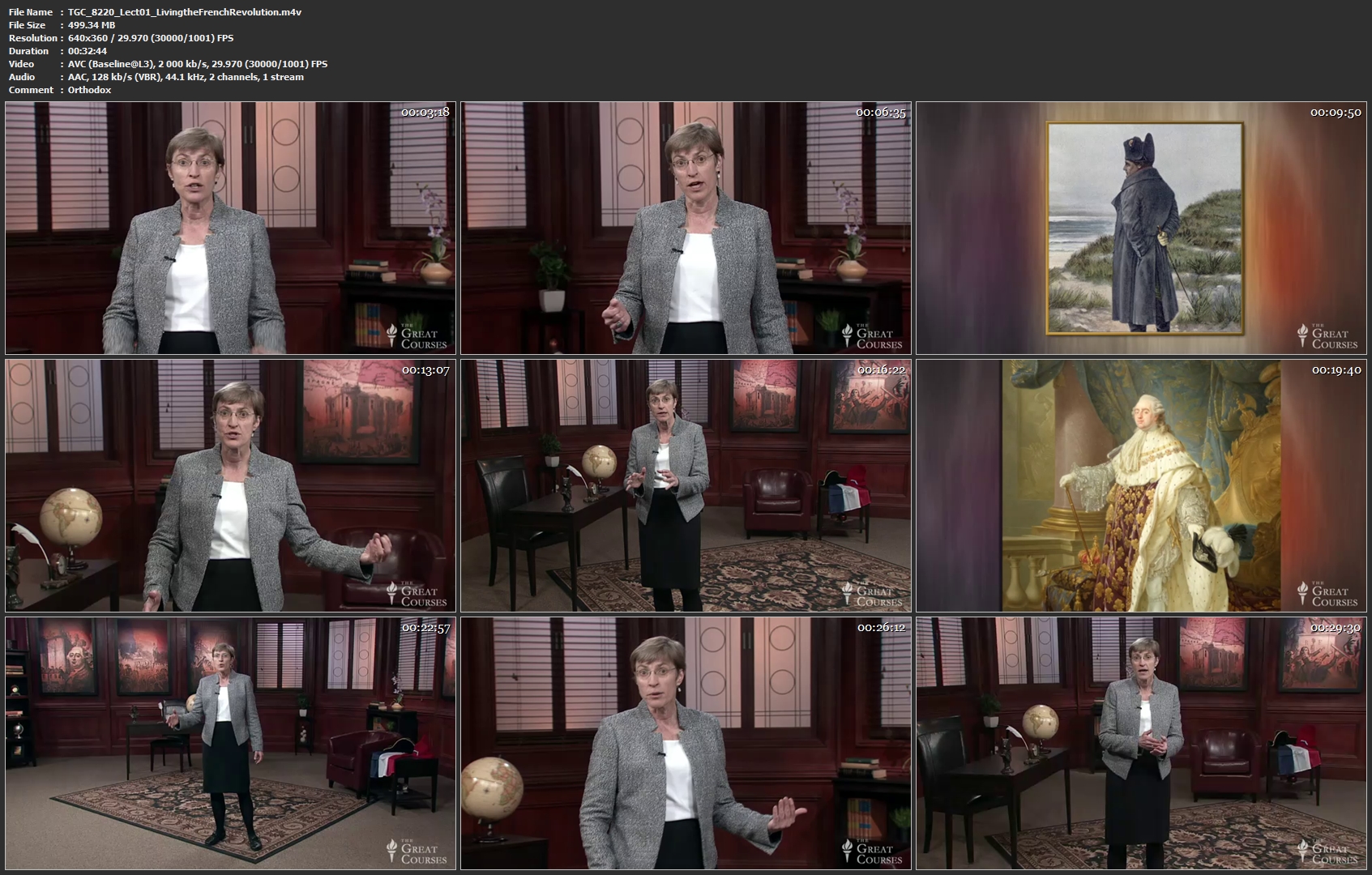Open the thumbnail at timestamp 00:03:18
This screenshot has height=875, width=1372.
pos(230,228)
